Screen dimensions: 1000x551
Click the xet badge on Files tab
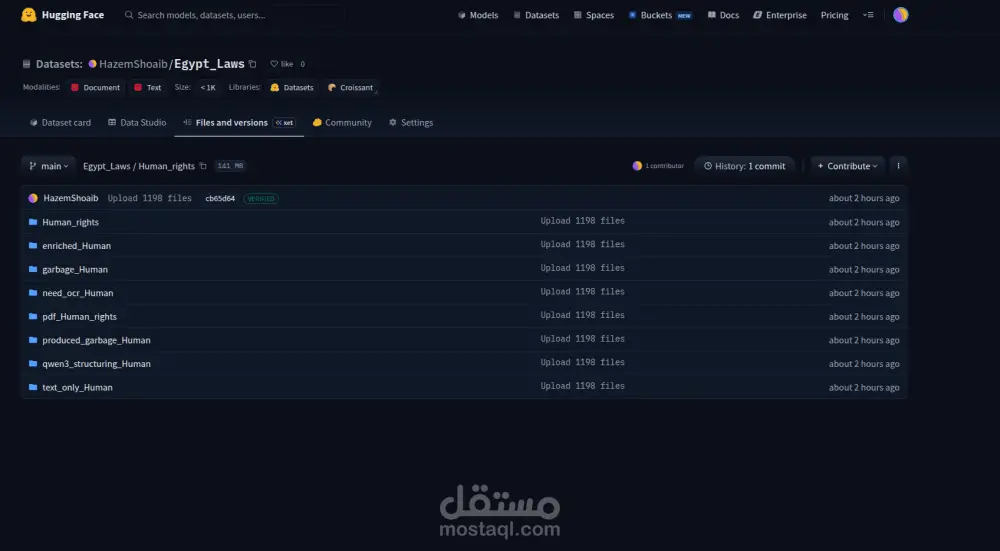pyautogui.click(x=284, y=122)
